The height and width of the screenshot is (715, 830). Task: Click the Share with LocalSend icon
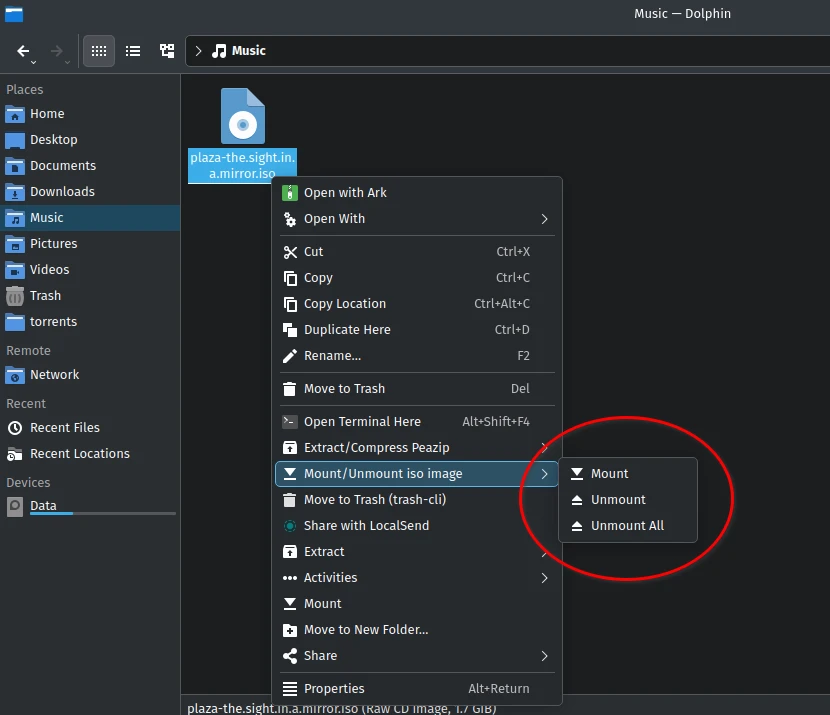tap(290, 526)
